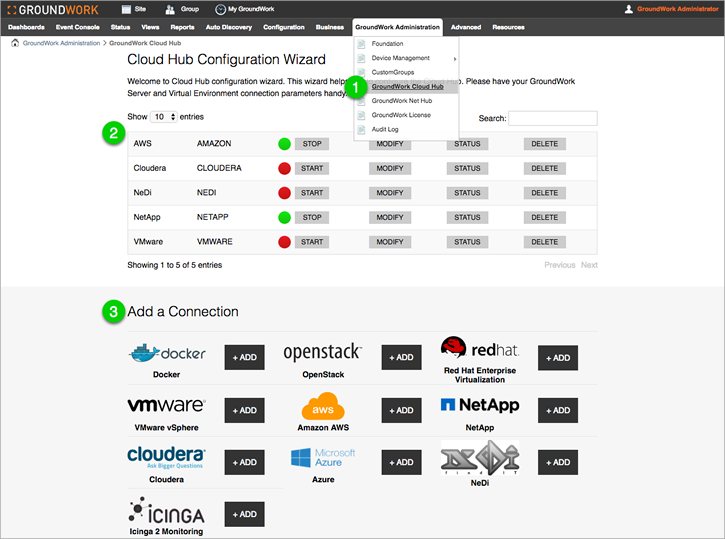
Task: Open the Auto Discovery menu
Action: pyautogui.click(x=229, y=27)
